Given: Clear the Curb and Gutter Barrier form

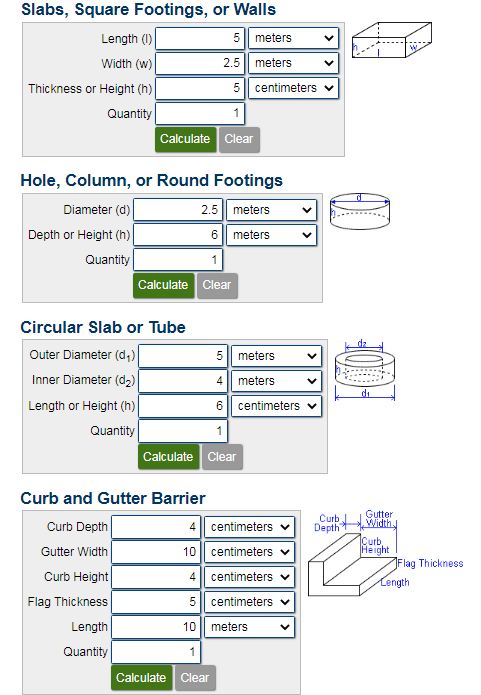Looking at the screenshot, I should pyautogui.click(x=195, y=678).
